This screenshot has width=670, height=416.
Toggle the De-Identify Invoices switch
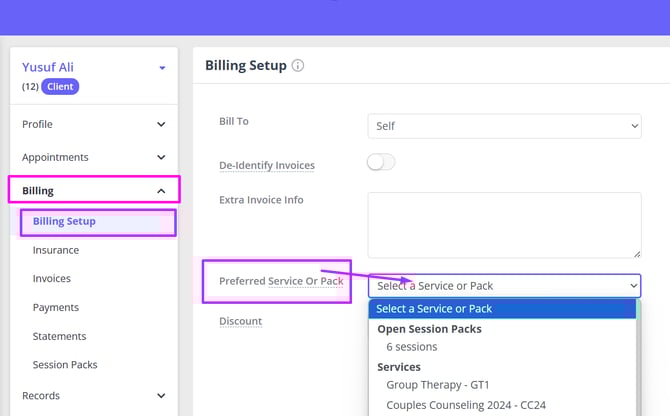[x=381, y=163]
